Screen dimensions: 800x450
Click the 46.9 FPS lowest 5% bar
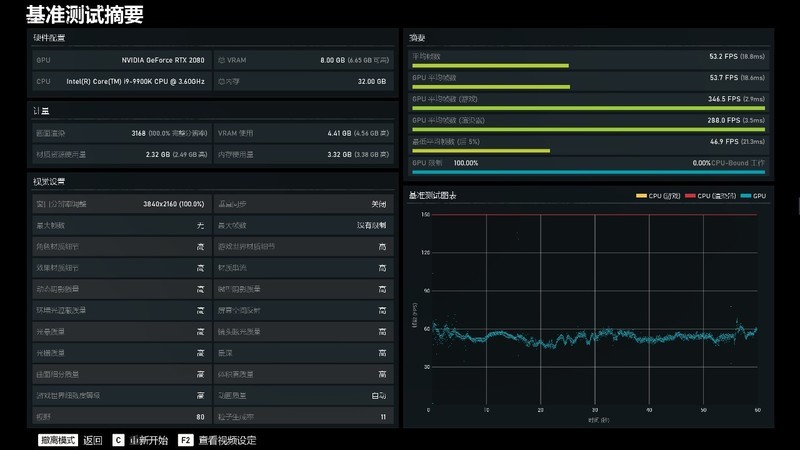[480, 151]
